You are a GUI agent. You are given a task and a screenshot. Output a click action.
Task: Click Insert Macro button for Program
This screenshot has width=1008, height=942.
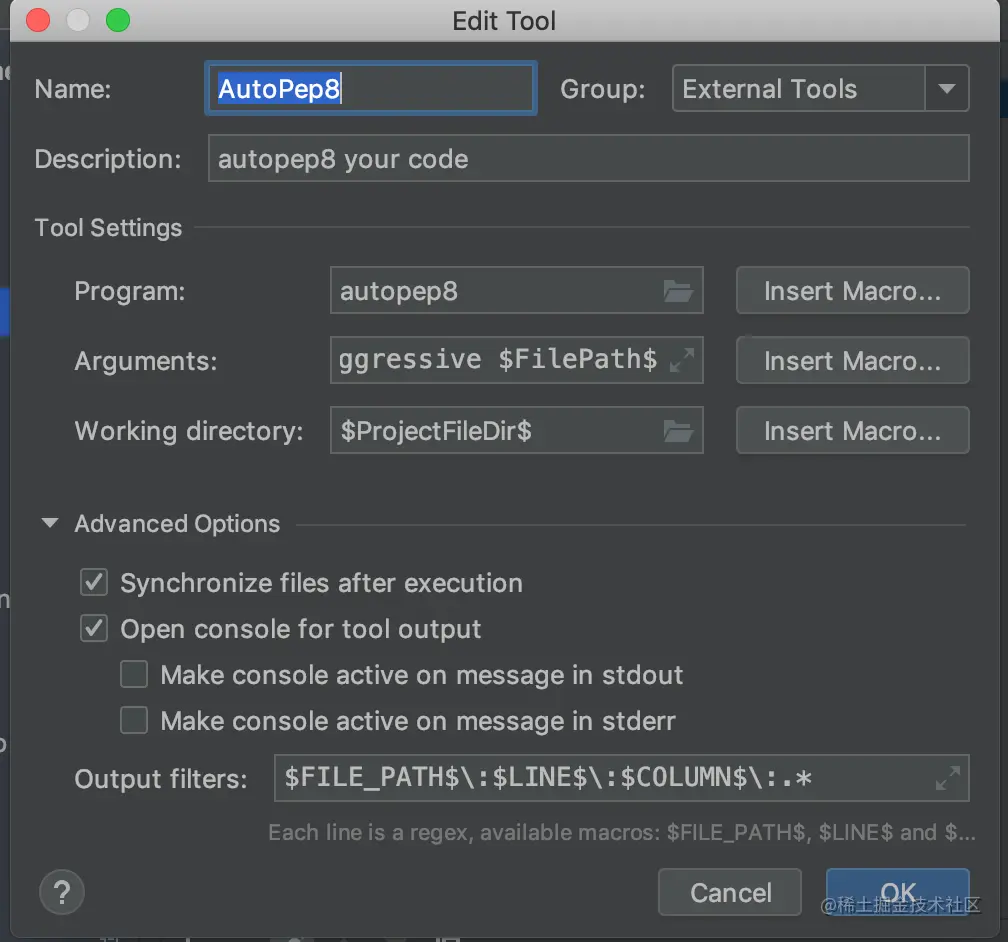[x=852, y=291]
